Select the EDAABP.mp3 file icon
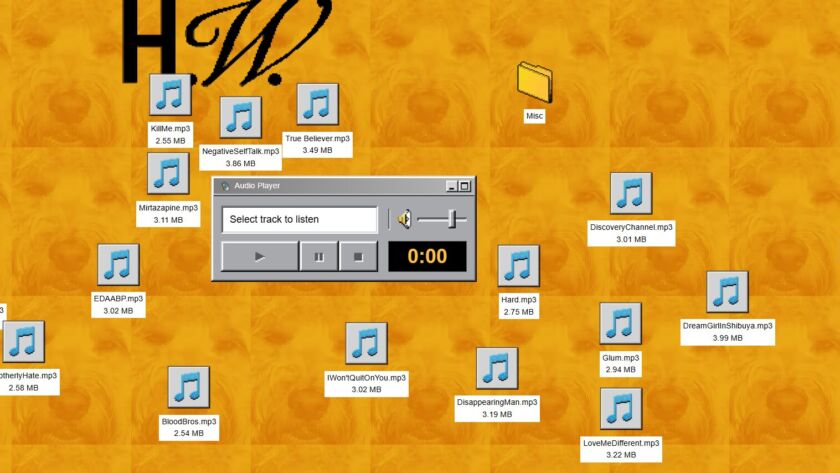 pyautogui.click(x=118, y=265)
